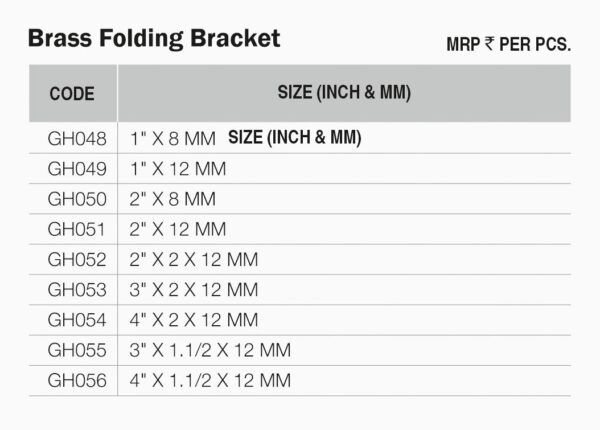Click the 1" X 12 MM size cell
This screenshot has width=600, height=430.
tap(178, 168)
